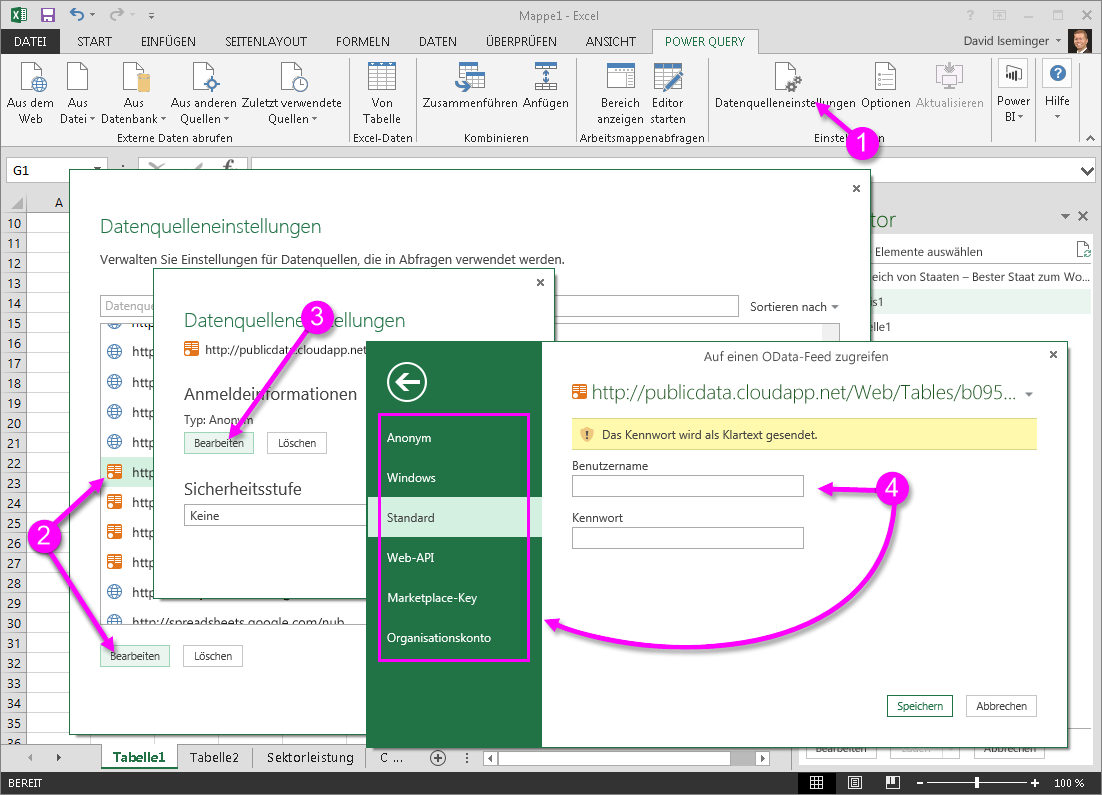This screenshot has height=795, width=1102.
Task: Select the Sektorleistung sheet tab
Action: (x=310, y=757)
